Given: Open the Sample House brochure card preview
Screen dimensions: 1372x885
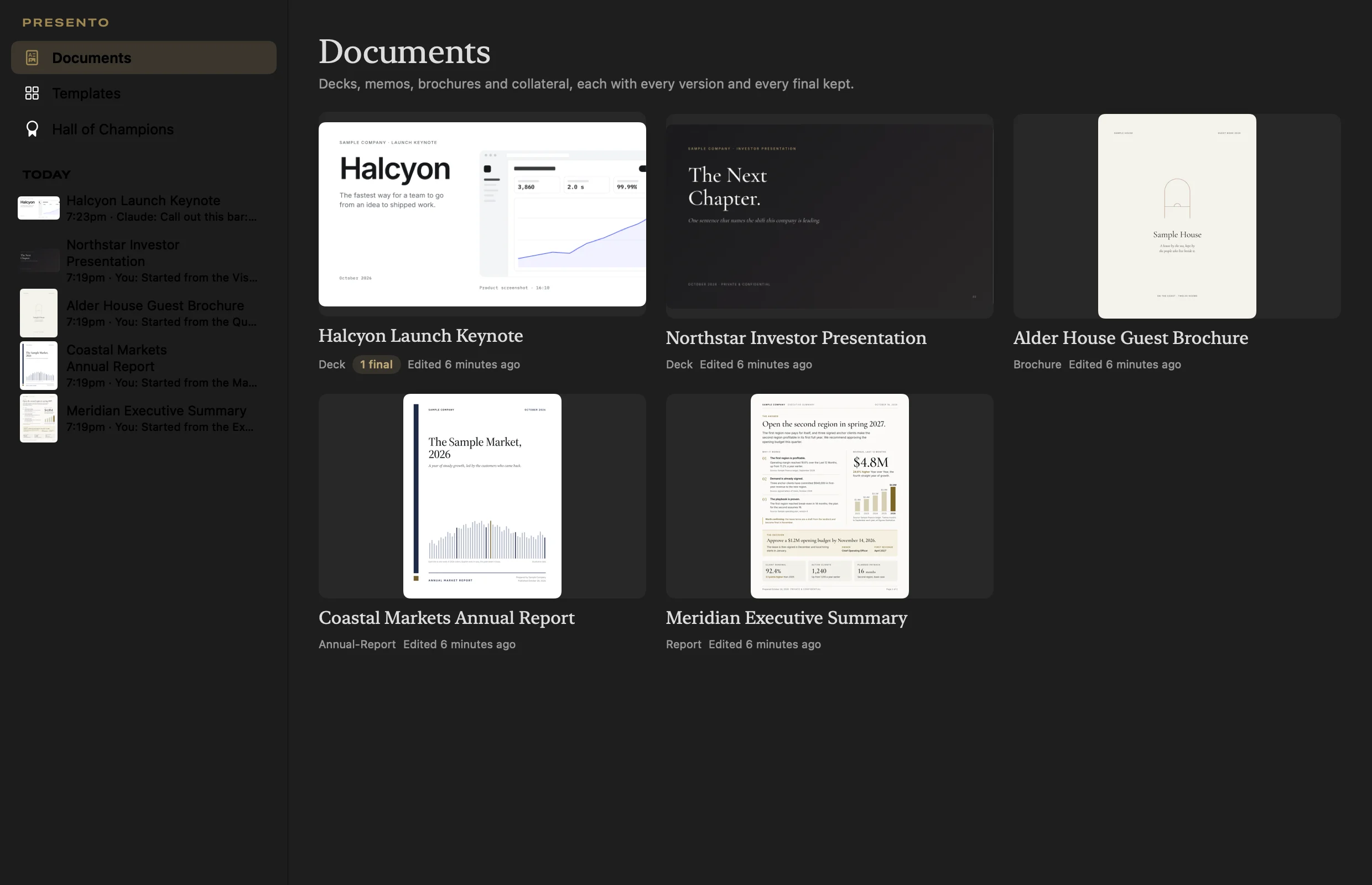Looking at the screenshot, I should click(x=1177, y=216).
